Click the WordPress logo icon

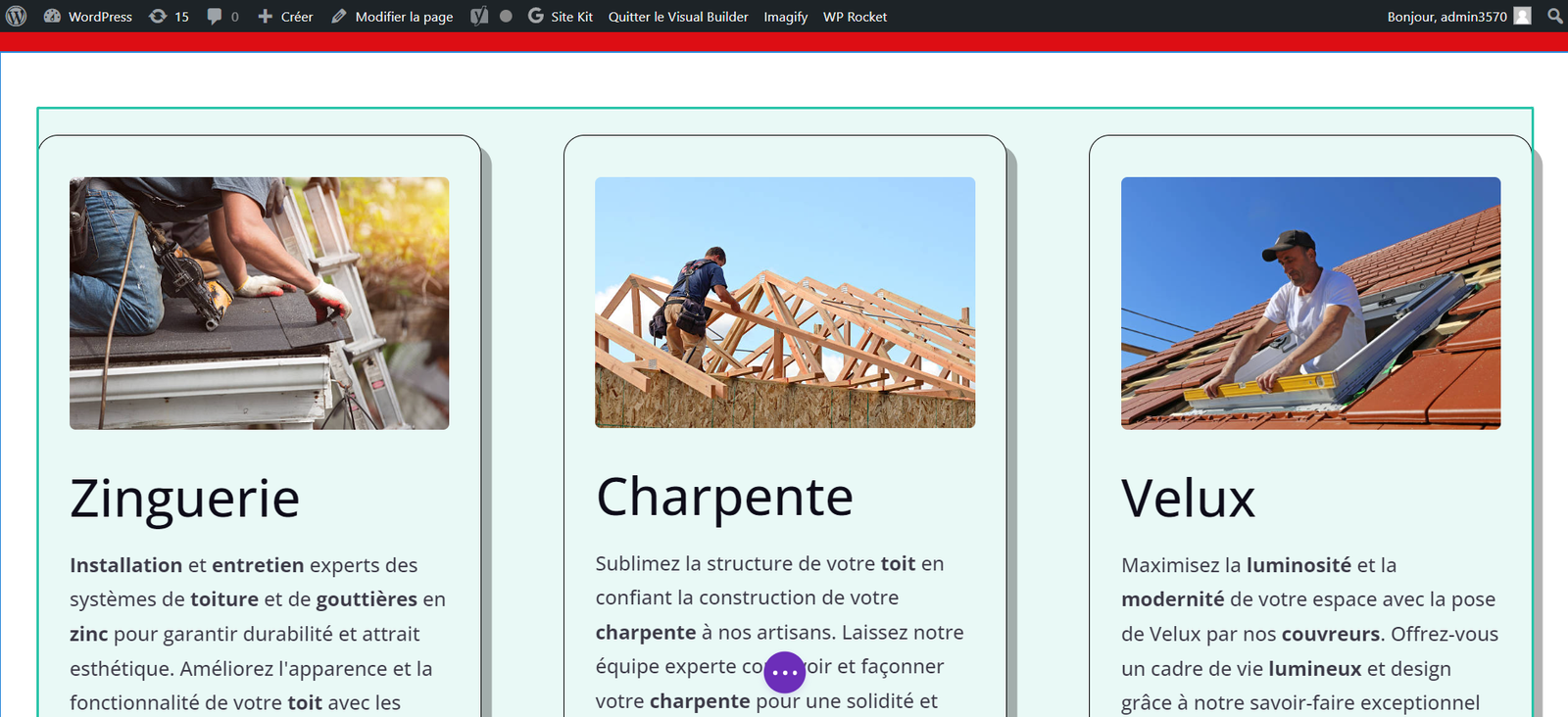(17, 17)
